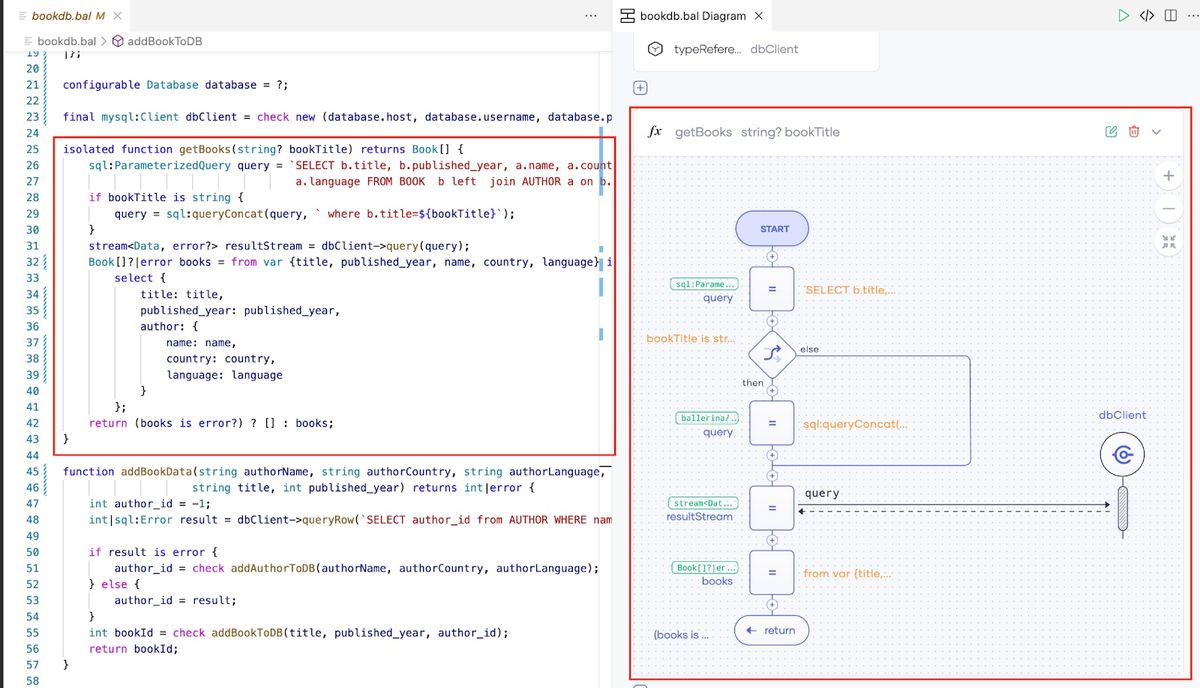Click the getBooks function name header
The image size is (1200, 688).
(x=703, y=132)
